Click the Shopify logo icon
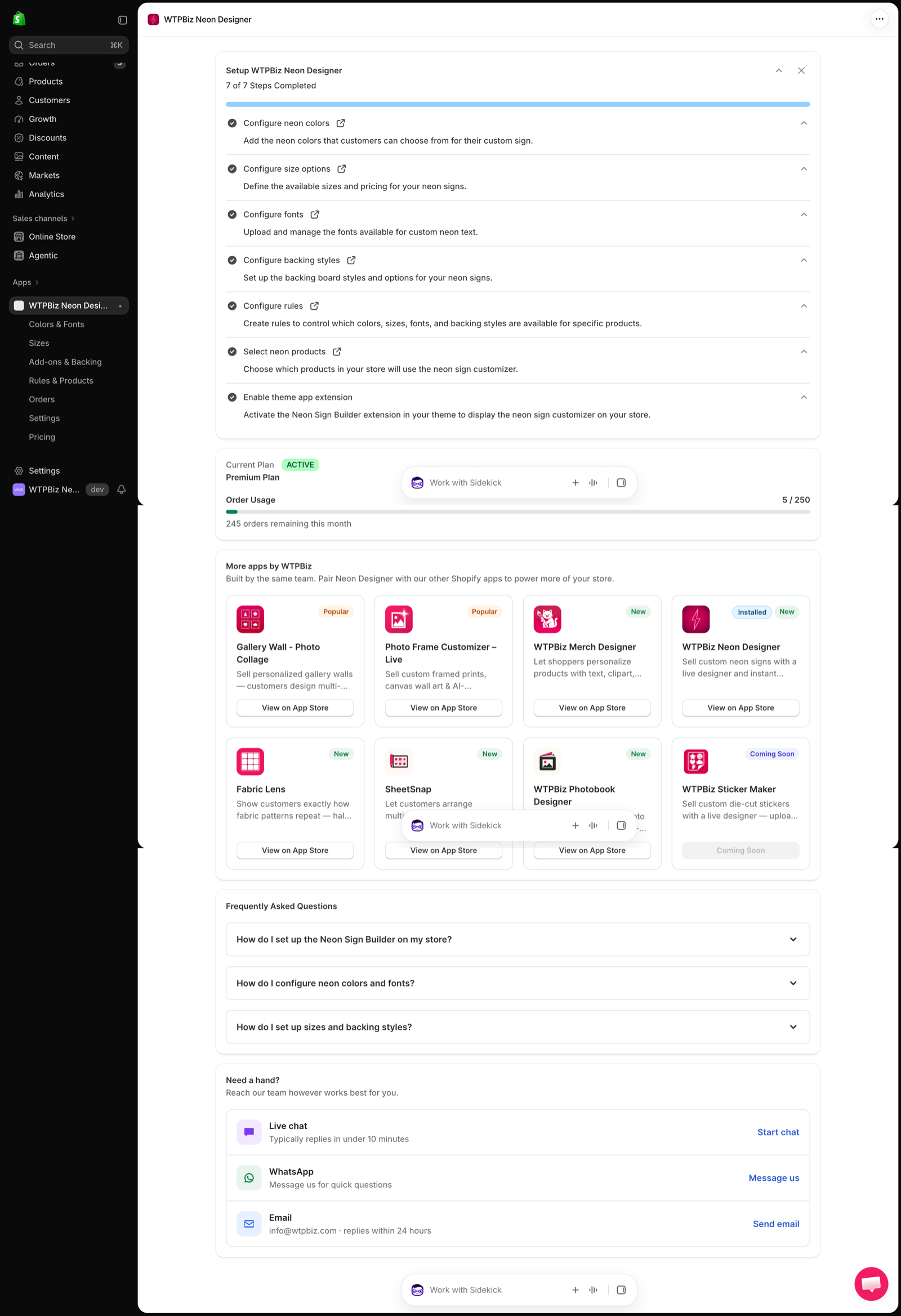Viewport: 901px width, 1316px height. pyautogui.click(x=19, y=19)
